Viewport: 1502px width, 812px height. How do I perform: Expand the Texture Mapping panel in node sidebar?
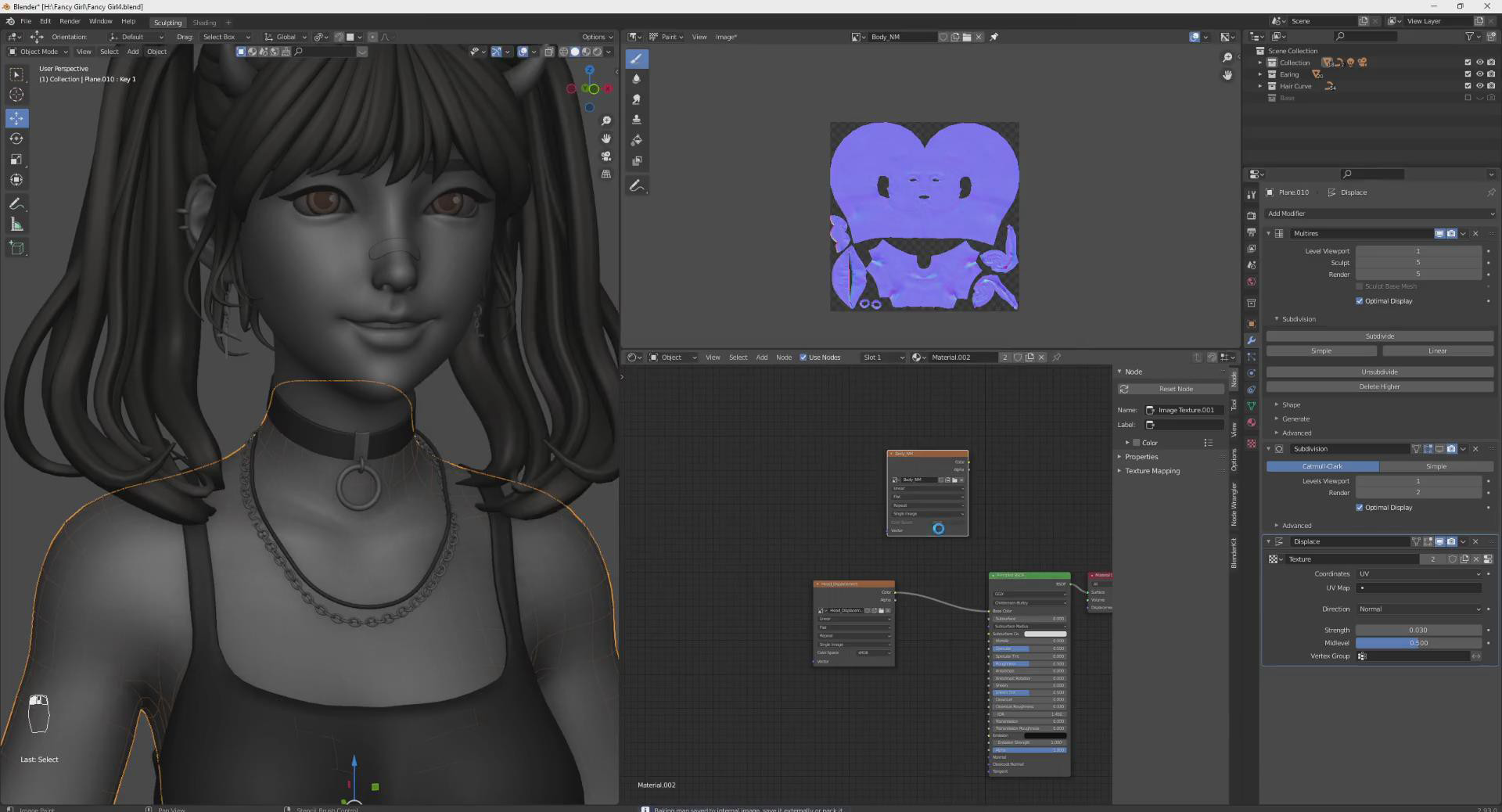(1152, 471)
